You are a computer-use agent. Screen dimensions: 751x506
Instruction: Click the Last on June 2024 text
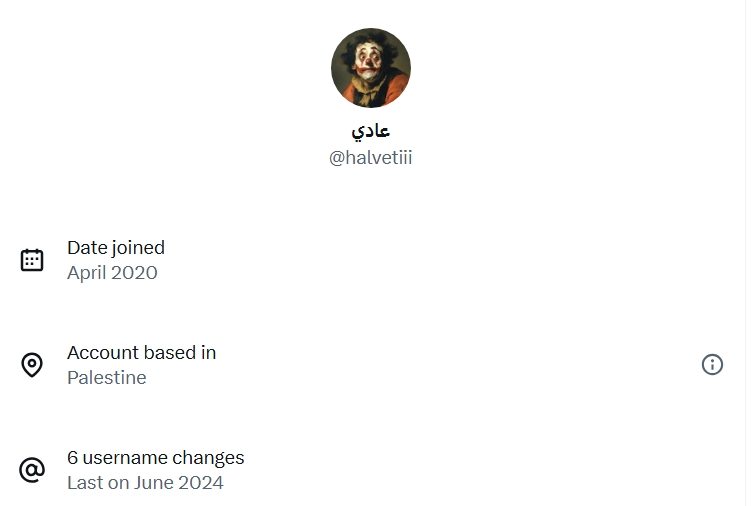tap(145, 483)
